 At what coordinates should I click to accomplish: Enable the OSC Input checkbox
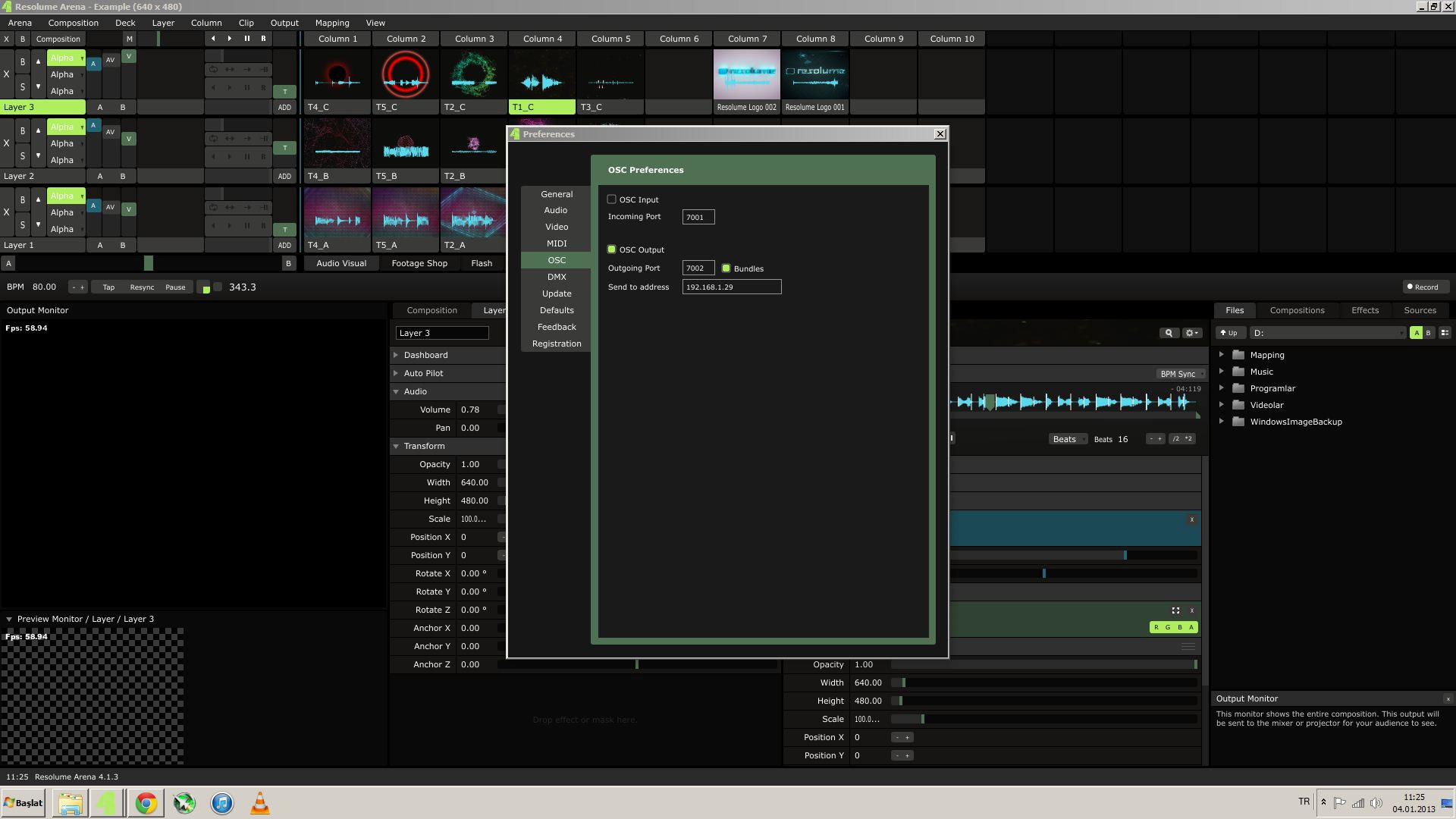[x=611, y=199]
